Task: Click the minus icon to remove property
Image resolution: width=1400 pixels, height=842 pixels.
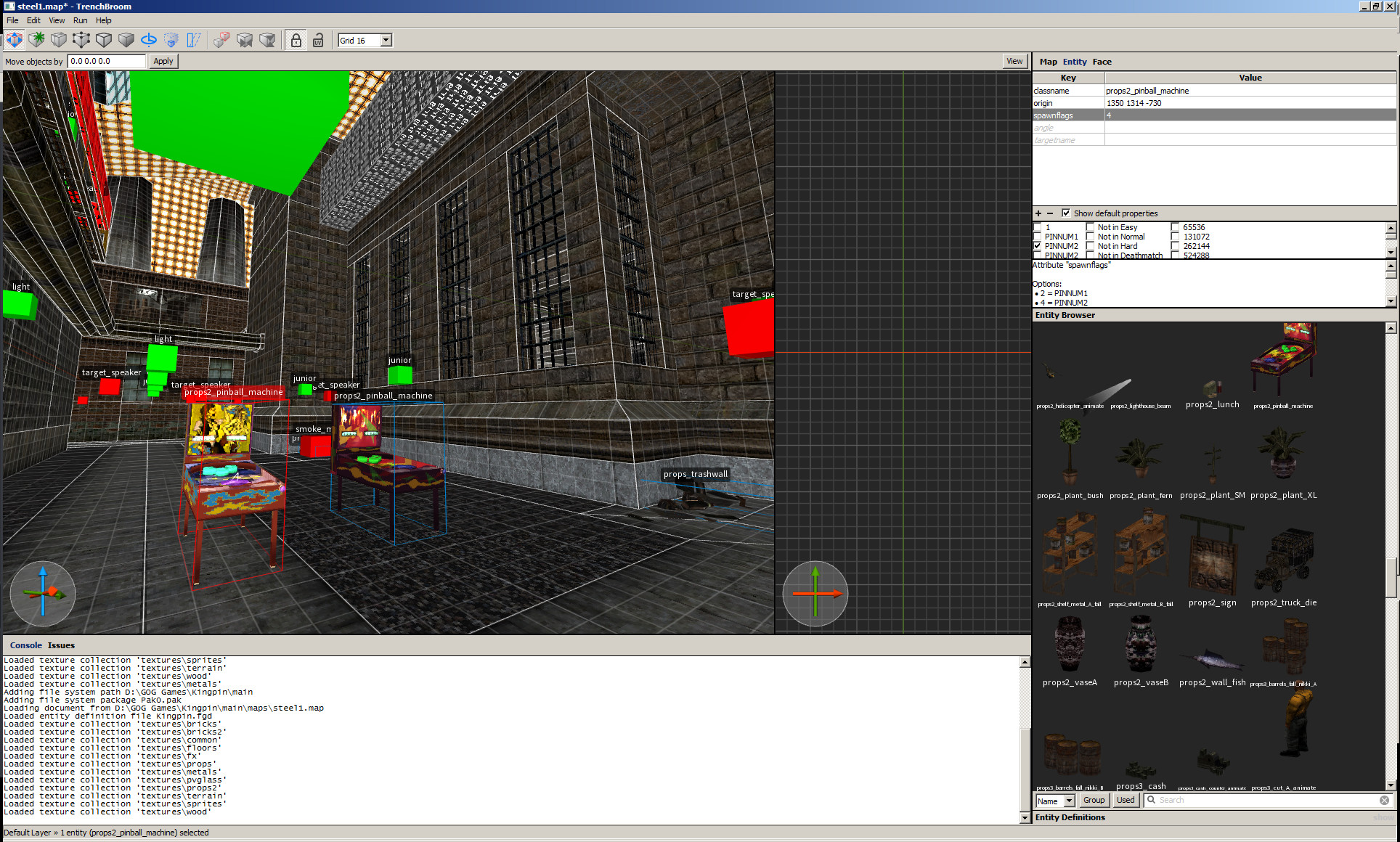Action: [1050, 213]
